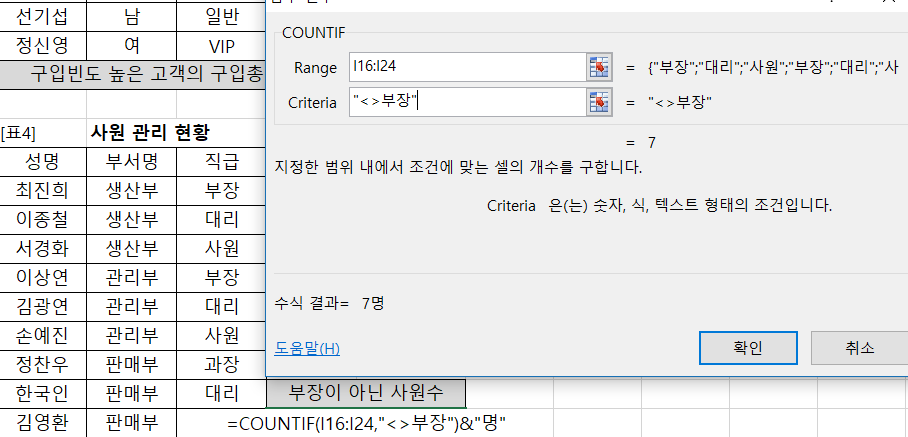Click the Range field collapse dialog icon
This screenshot has width=908, height=437.
[599, 67]
